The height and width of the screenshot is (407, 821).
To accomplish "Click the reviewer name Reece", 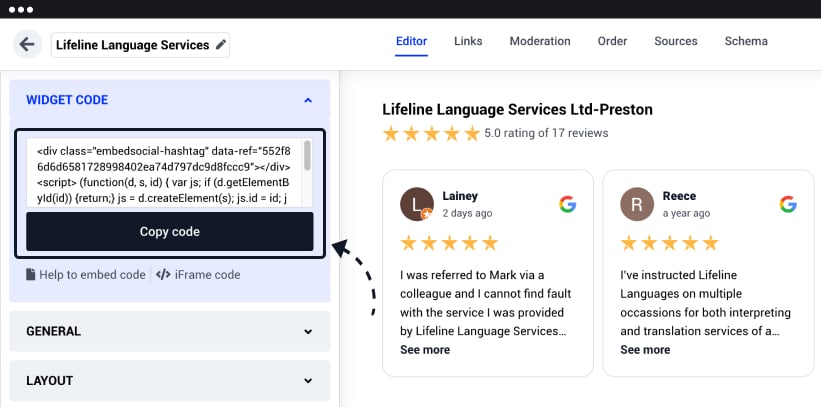I will pyautogui.click(x=679, y=196).
